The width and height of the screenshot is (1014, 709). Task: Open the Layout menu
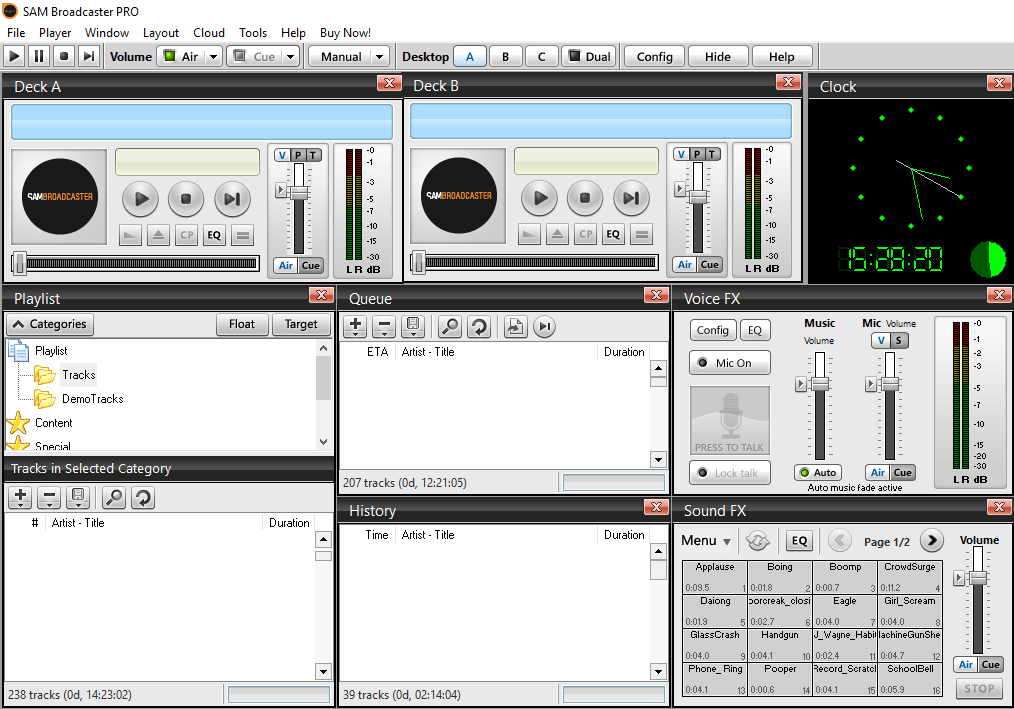click(160, 32)
